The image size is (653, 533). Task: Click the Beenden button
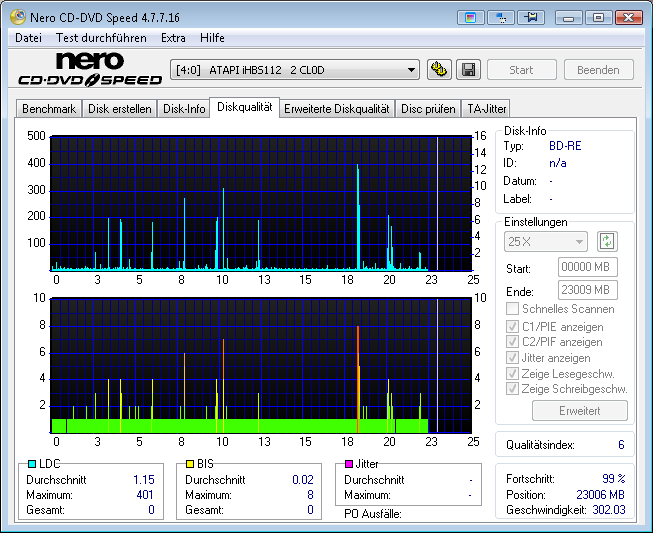(x=598, y=70)
